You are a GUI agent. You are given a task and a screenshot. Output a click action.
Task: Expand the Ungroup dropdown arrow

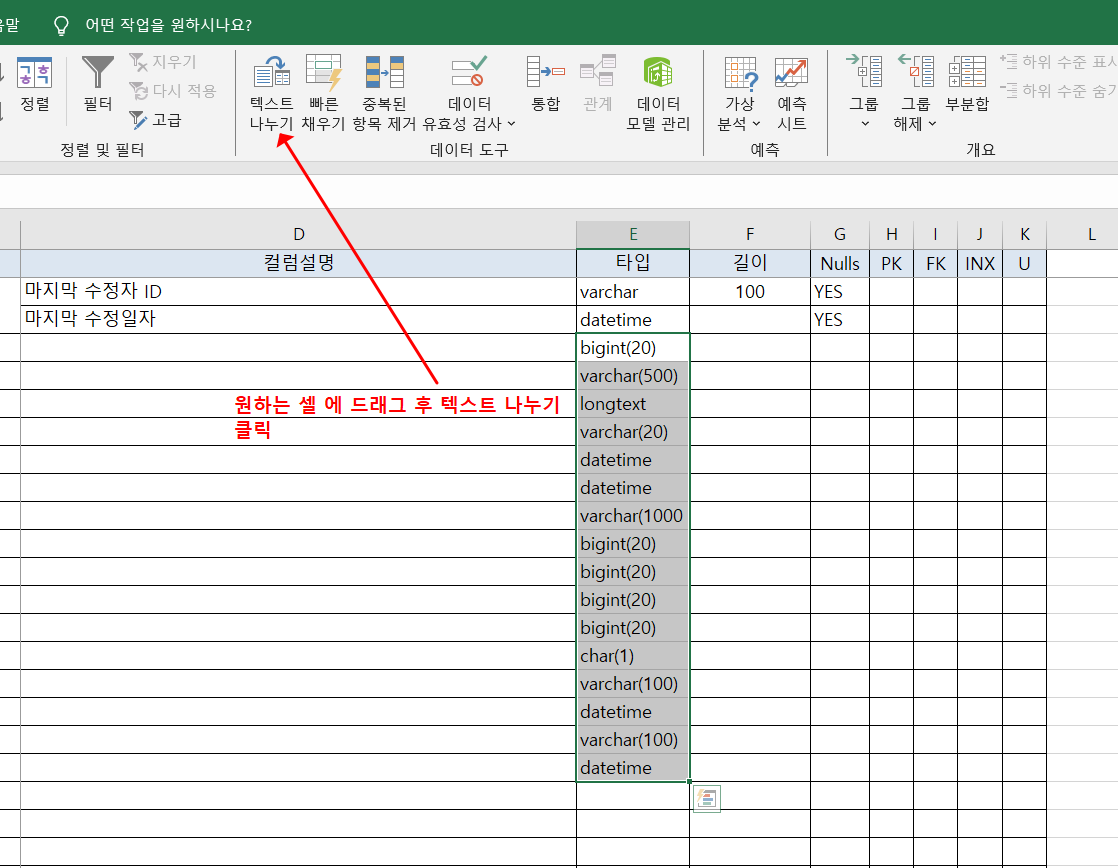pos(932,124)
